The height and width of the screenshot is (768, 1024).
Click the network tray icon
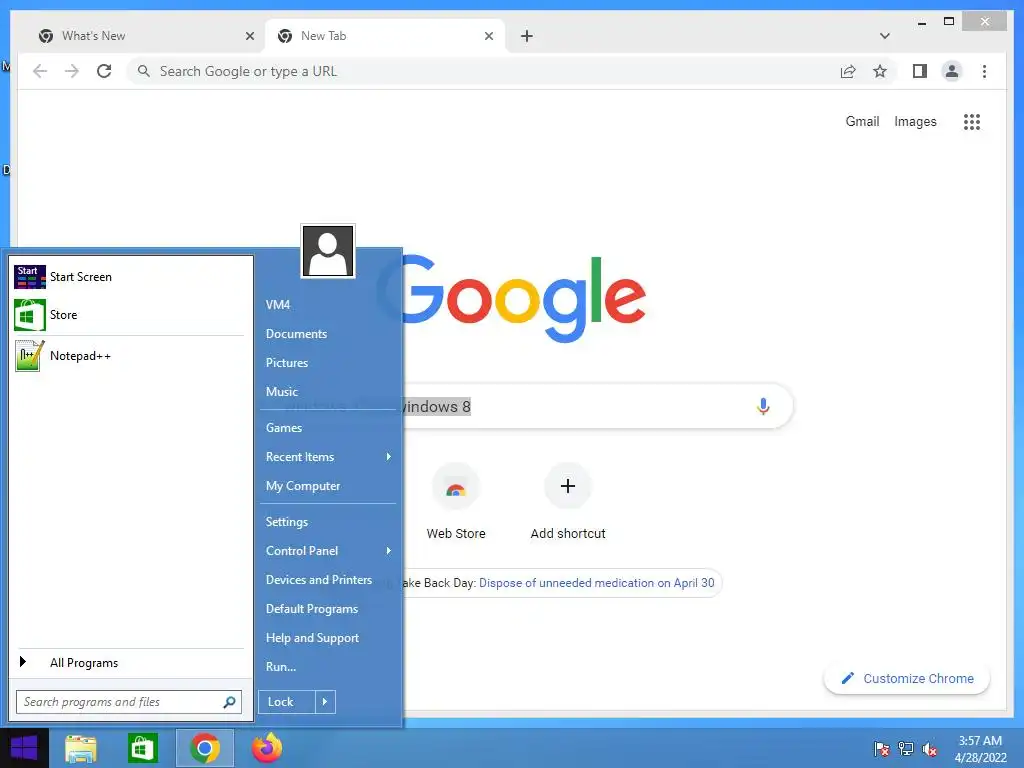(906, 749)
